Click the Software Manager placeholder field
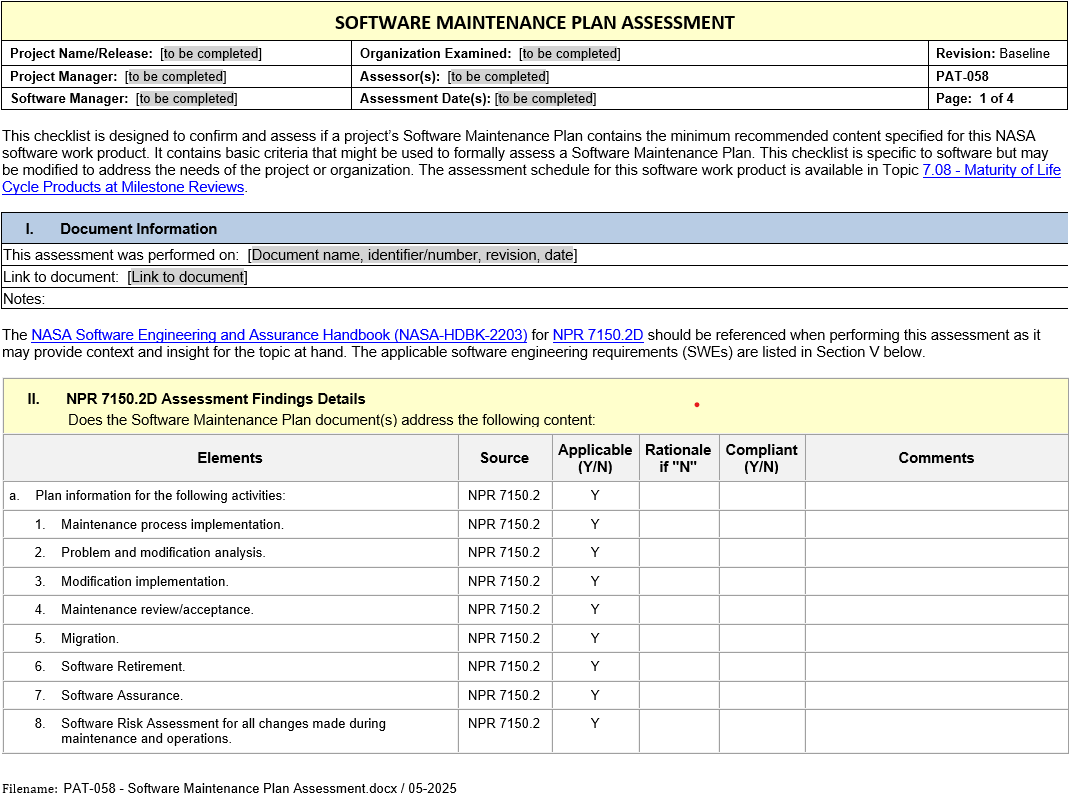Viewport: 1072px width, 796px height. [187, 99]
